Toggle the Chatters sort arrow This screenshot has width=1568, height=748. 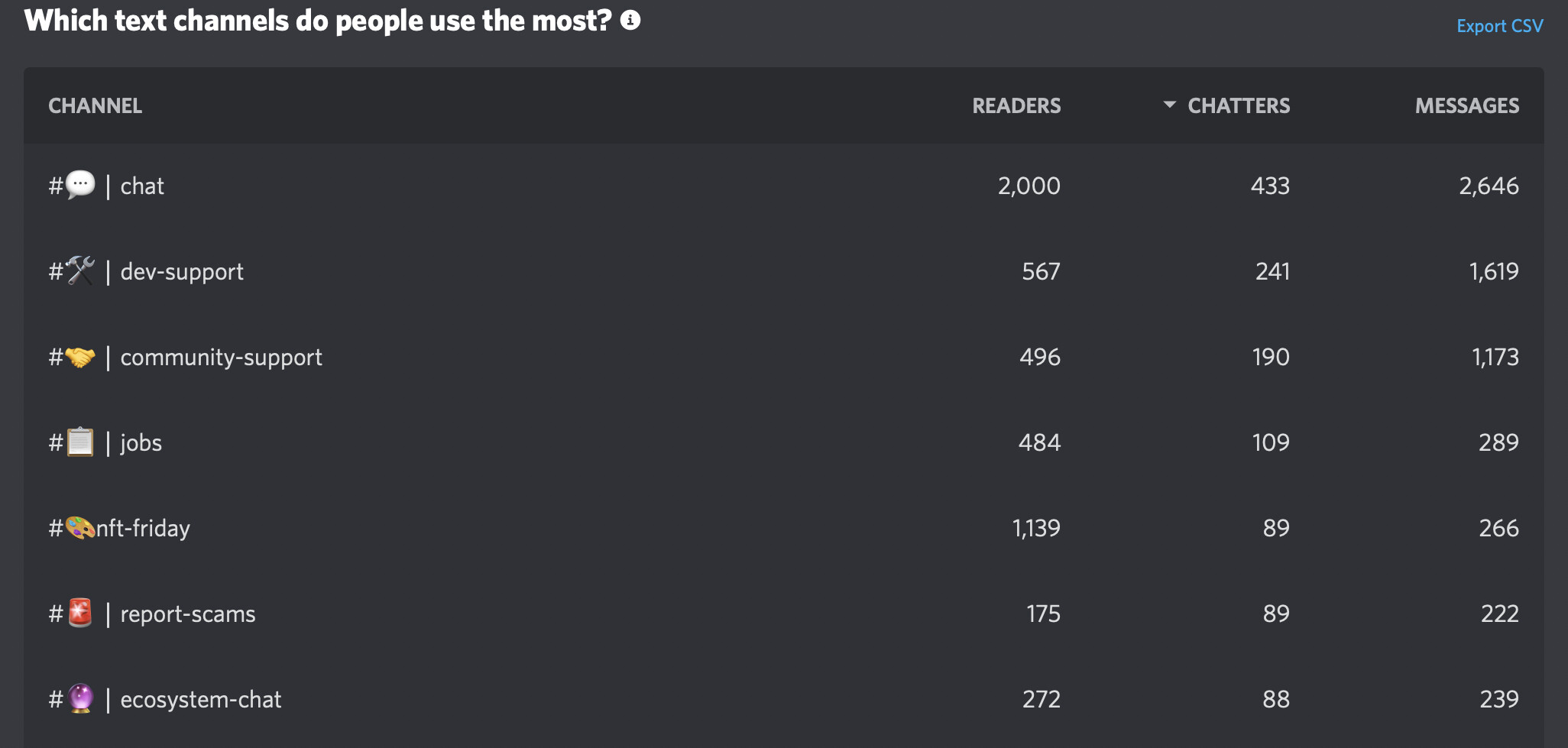pyautogui.click(x=1169, y=105)
